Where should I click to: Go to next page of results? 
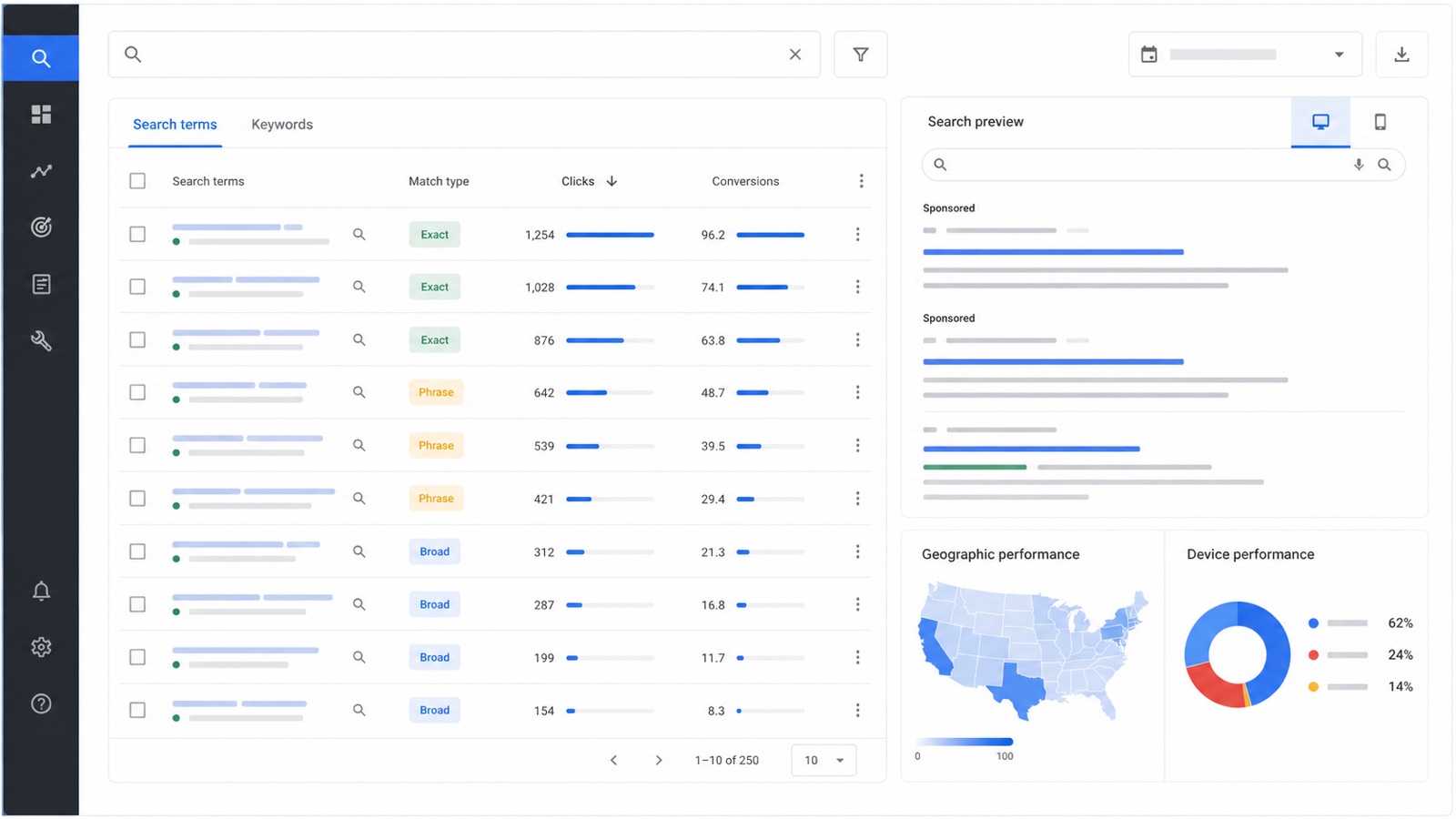[x=659, y=760]
